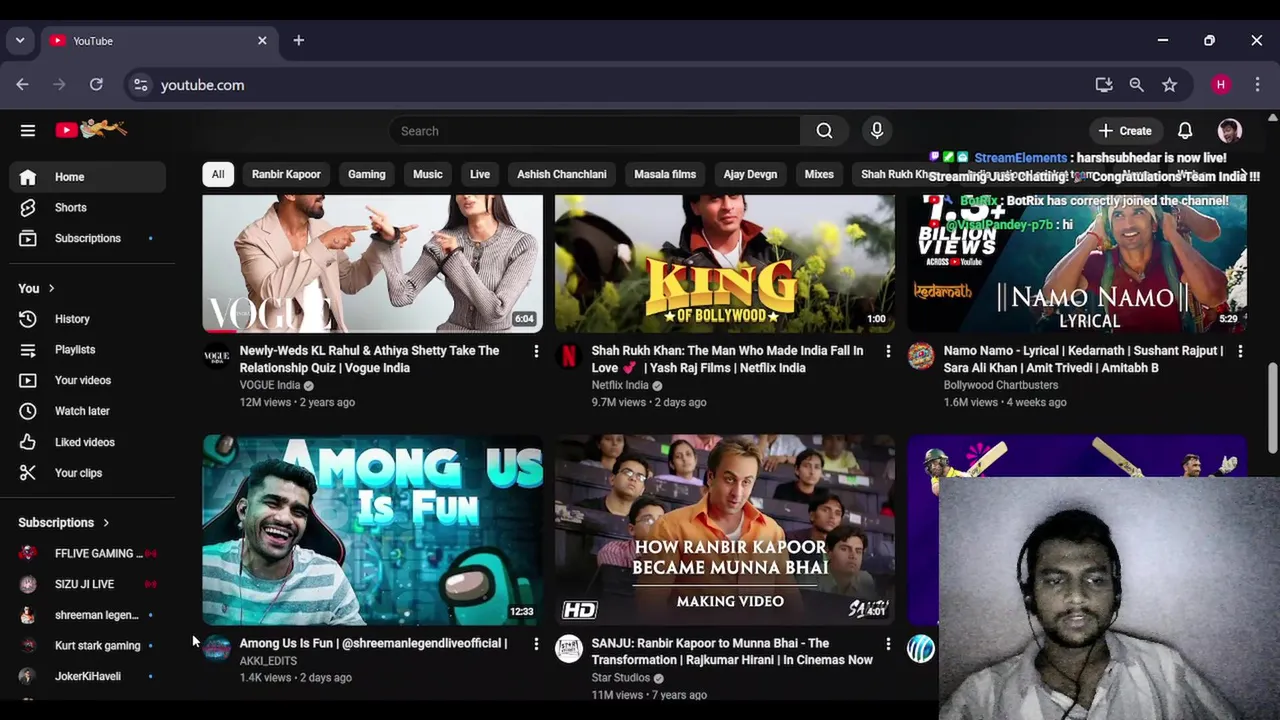Start voice search with microphone icon

(x=877, y=131)
